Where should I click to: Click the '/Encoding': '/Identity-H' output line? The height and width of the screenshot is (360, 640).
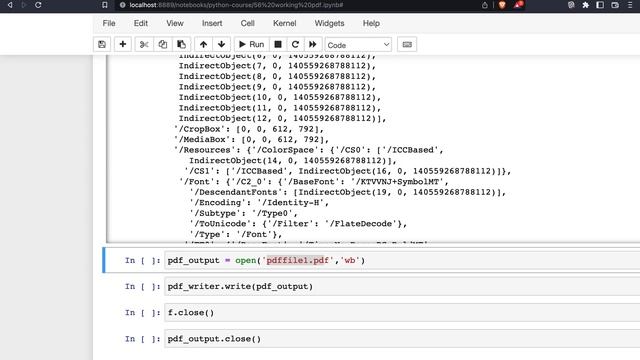[x=259, y=202]
